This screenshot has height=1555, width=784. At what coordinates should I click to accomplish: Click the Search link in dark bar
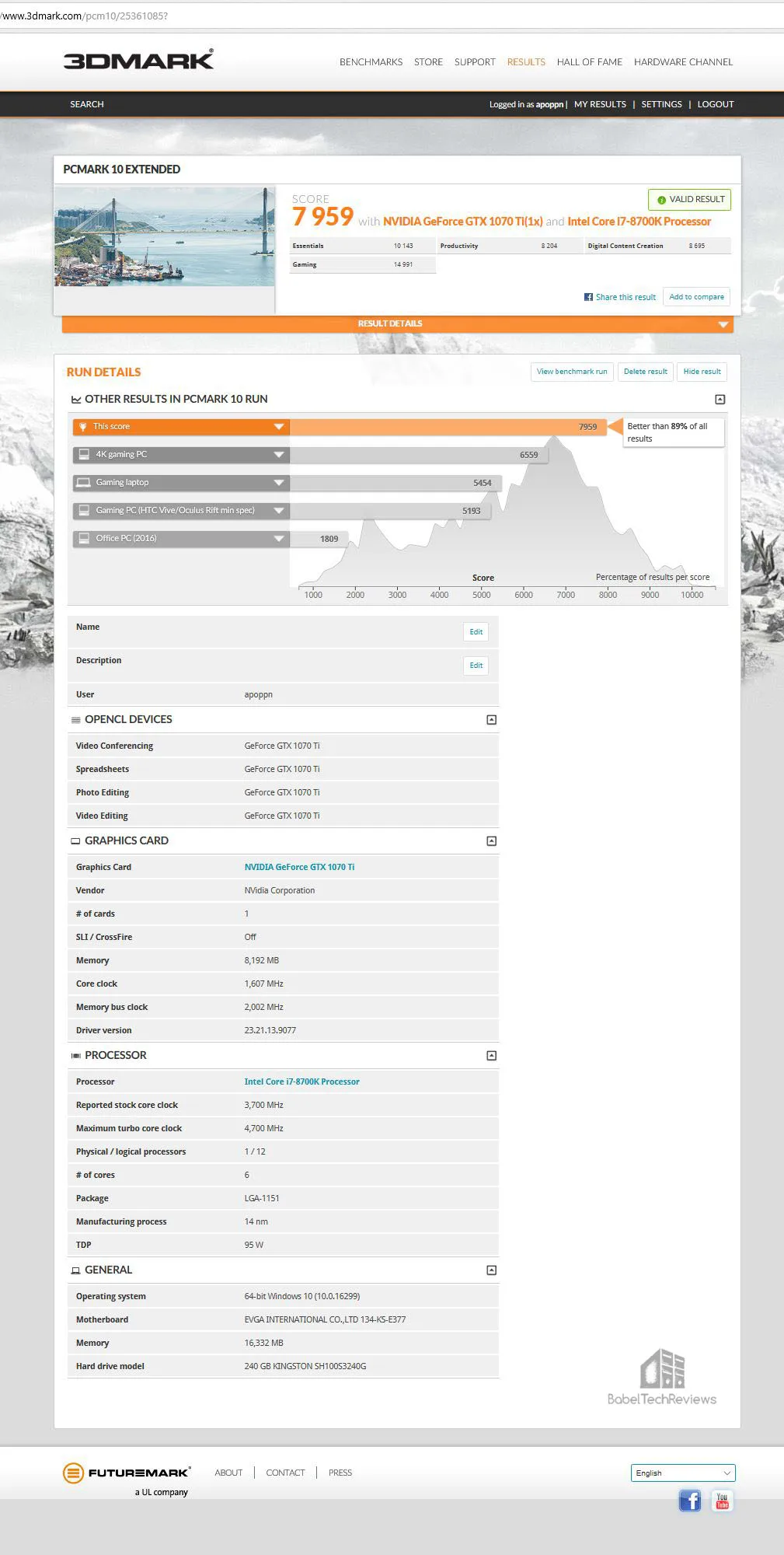pyautogui.click(x=87, y=104)
